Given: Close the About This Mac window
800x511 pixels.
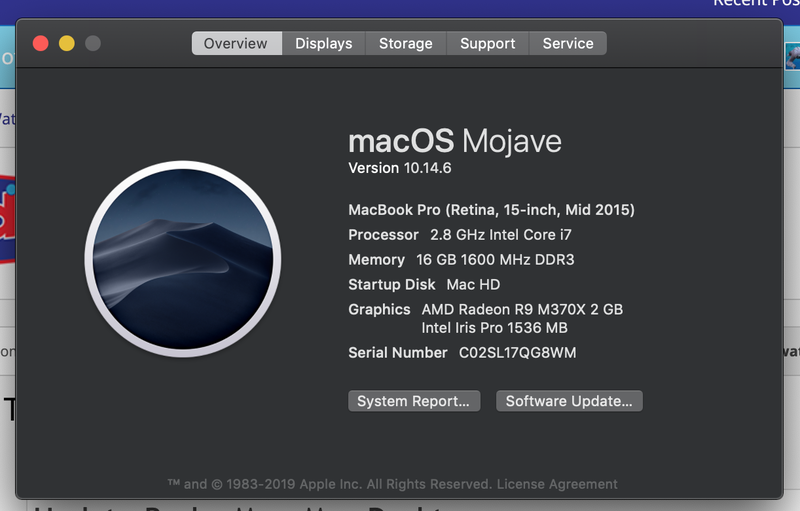Looking at the screenshot, I should tap(41, 43).
